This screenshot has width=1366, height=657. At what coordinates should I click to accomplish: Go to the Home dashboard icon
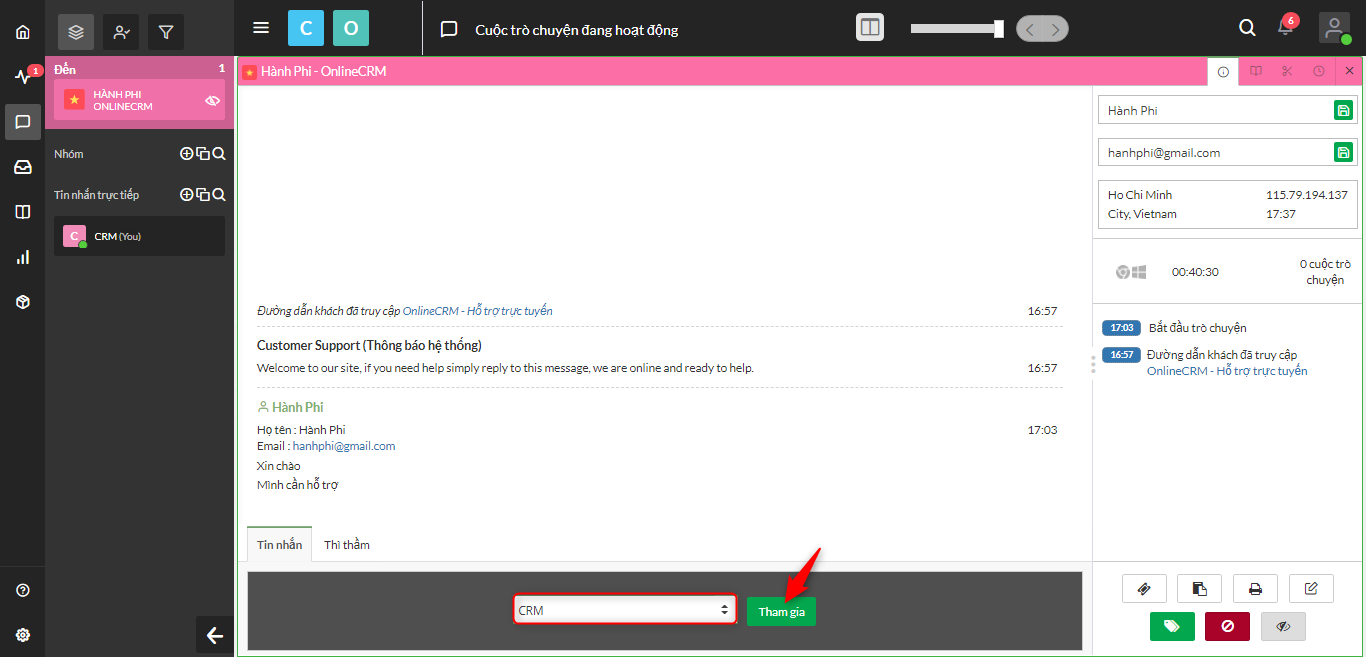point(22,32)
